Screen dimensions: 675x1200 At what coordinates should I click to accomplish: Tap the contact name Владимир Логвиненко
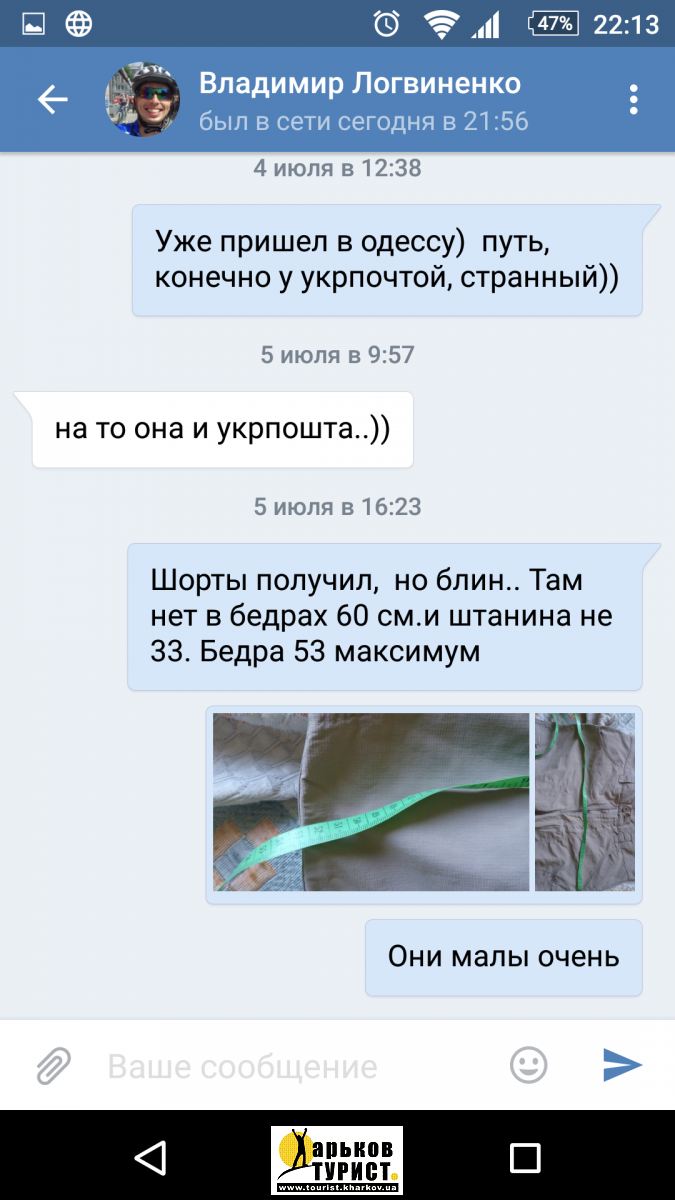click(360, 82)
